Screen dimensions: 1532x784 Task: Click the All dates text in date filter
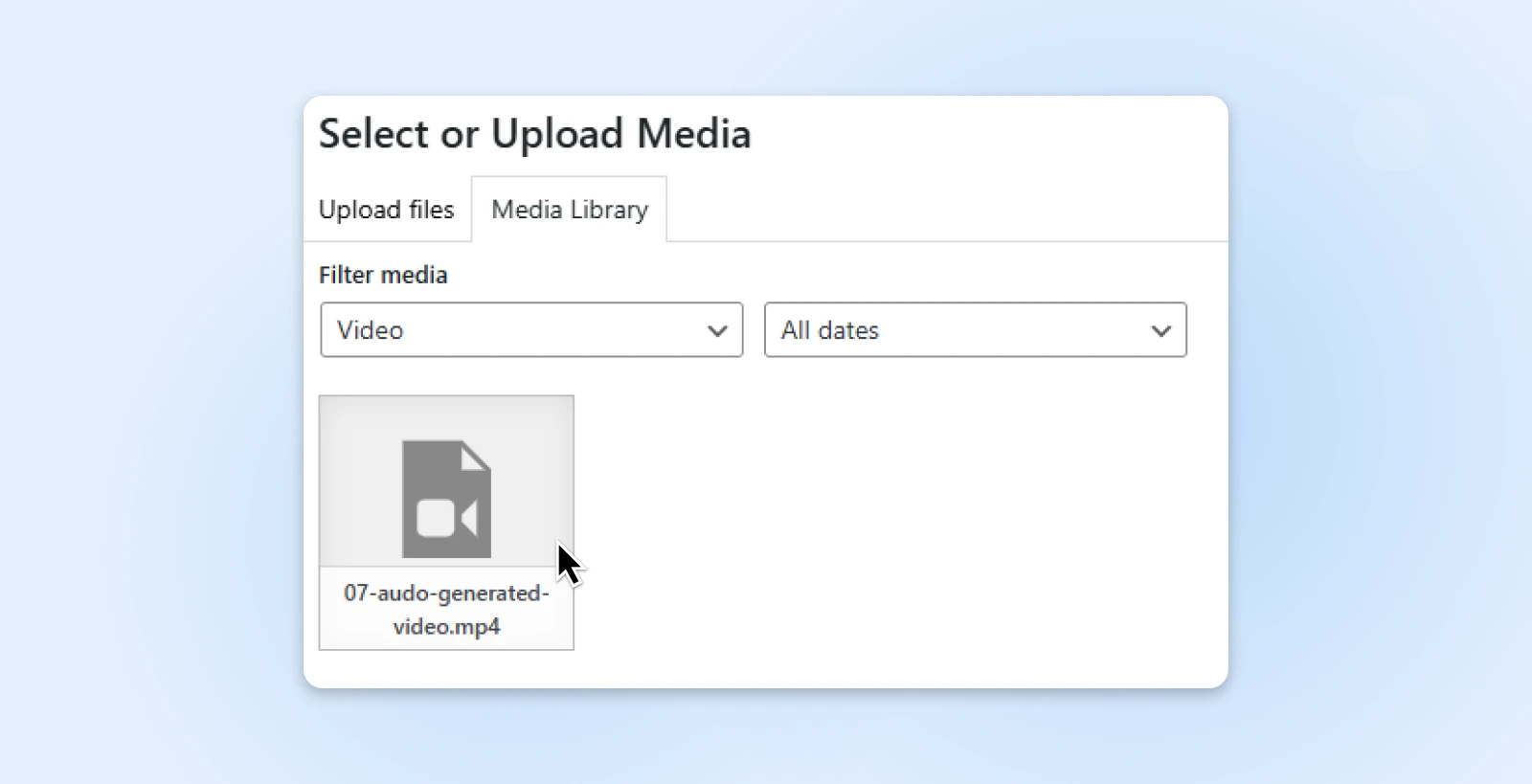pos(829,330)
